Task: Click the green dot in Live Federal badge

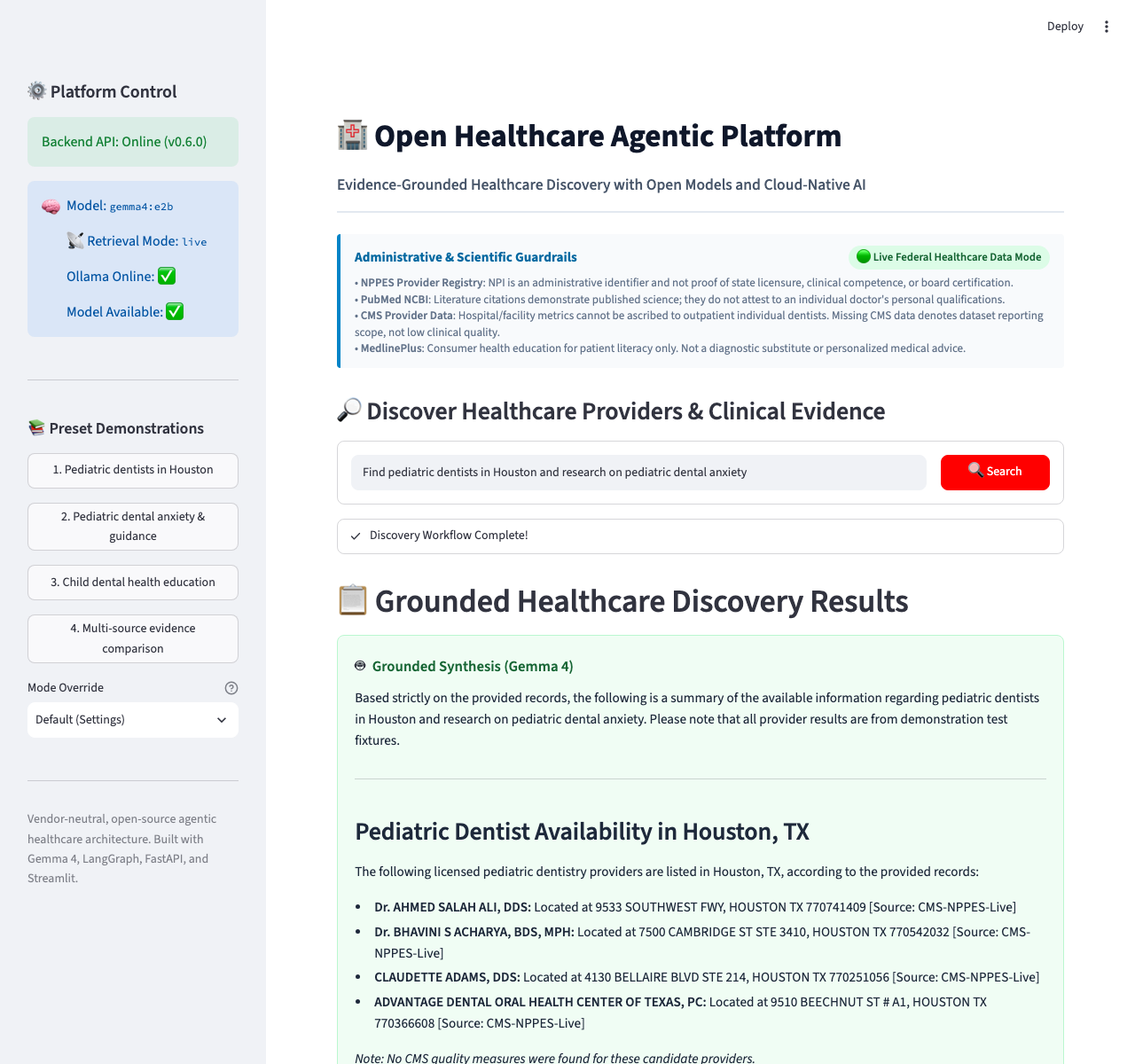Action: point(863,257)
